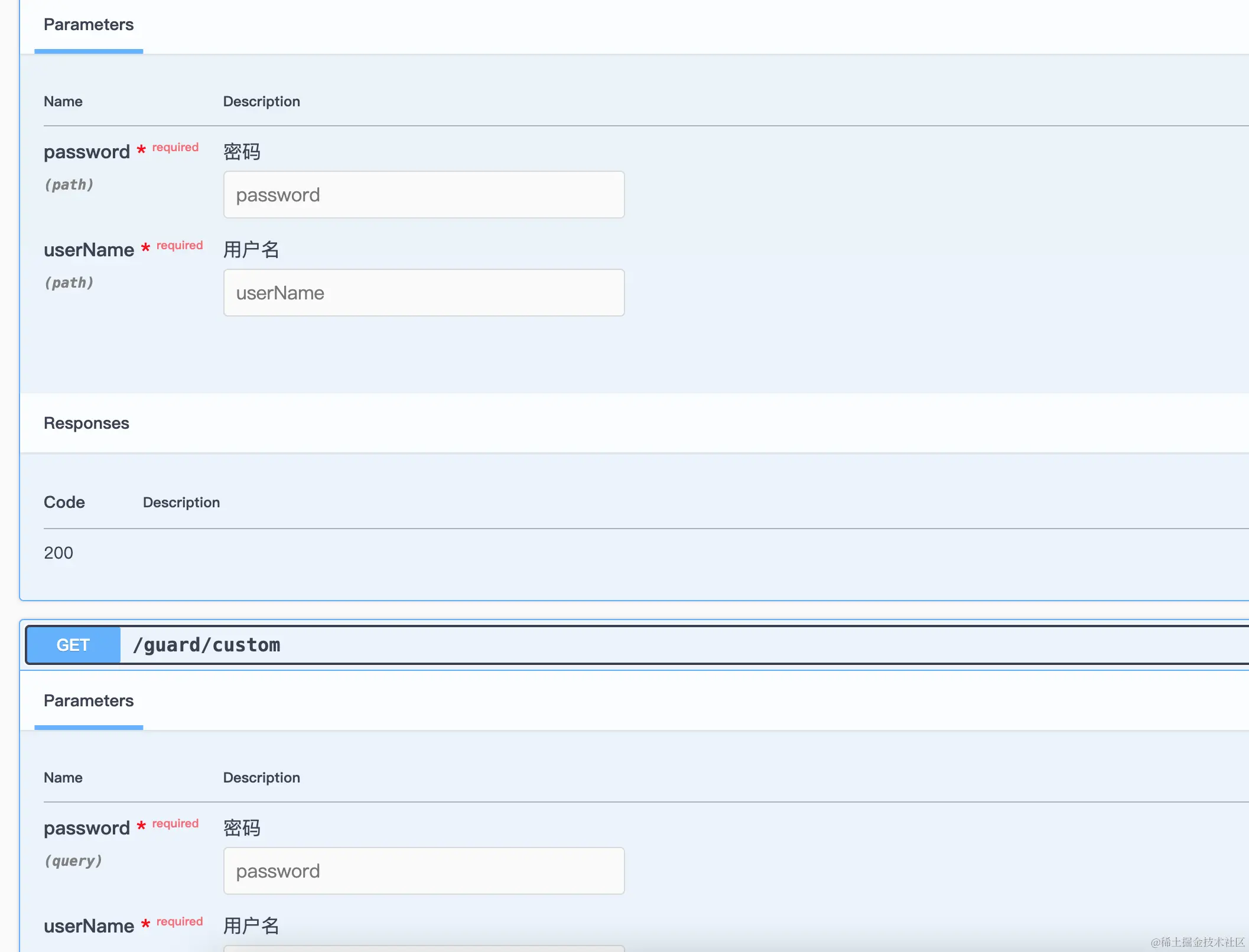Screen dimensions: 1249x952
Task: Focus the userName path parameter input
Action: click(424, 293)
